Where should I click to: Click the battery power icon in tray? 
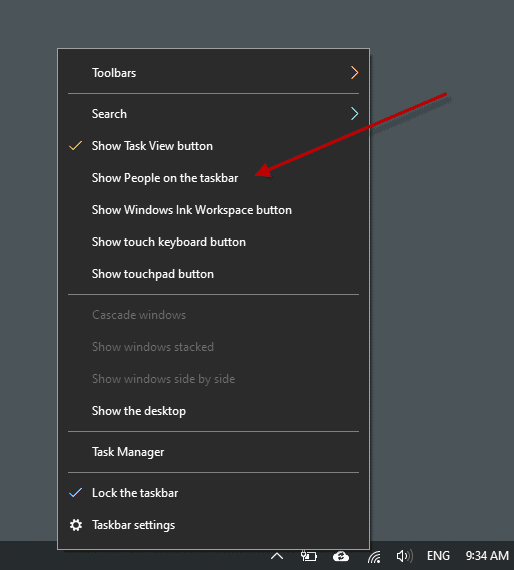309,556
